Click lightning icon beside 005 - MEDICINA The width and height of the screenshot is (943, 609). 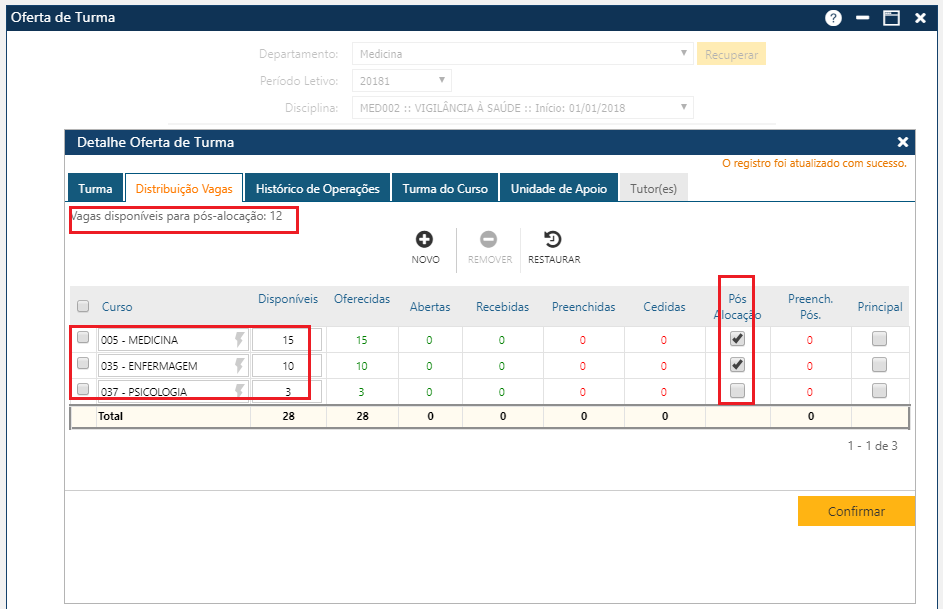pos(239,340)
